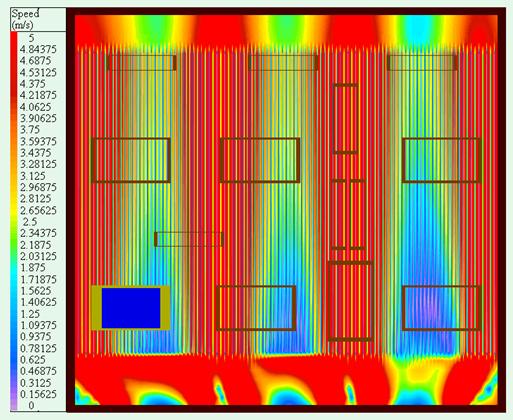Select the middle-row center outlined box
This screenshot has height=420, width=513.
[260, 160]
